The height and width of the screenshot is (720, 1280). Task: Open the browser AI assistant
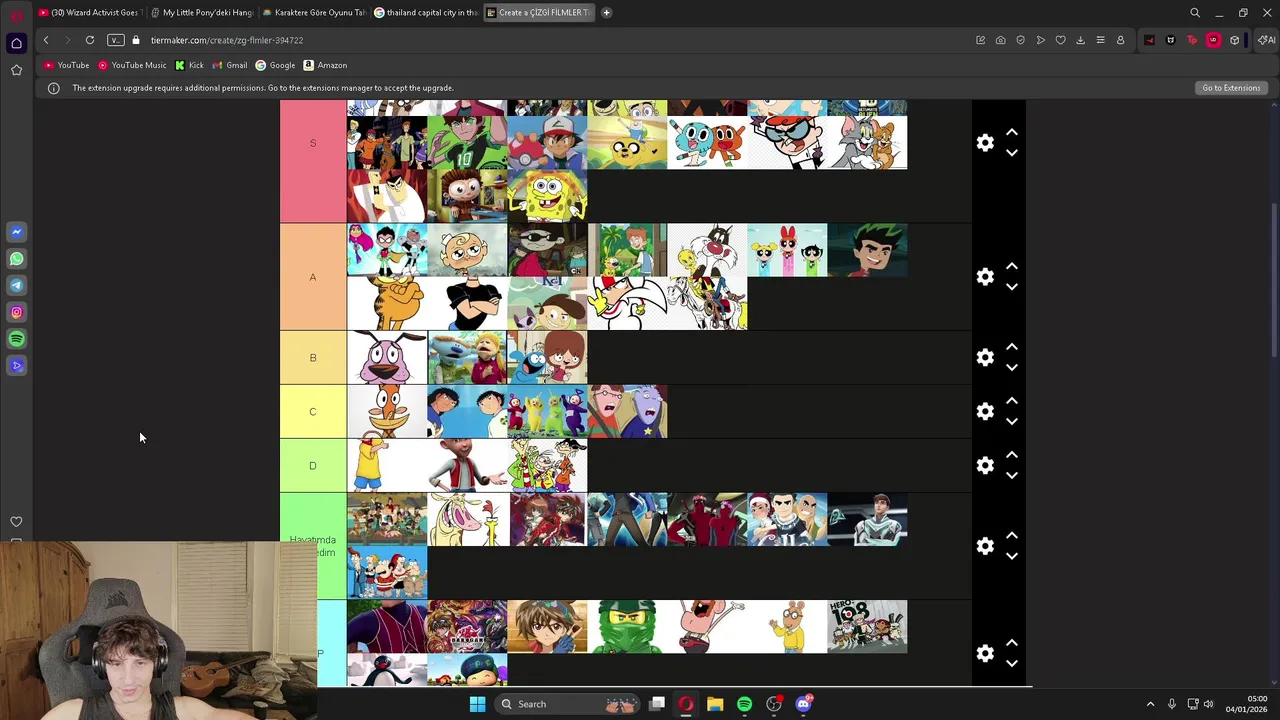(x=1267, y=40)
